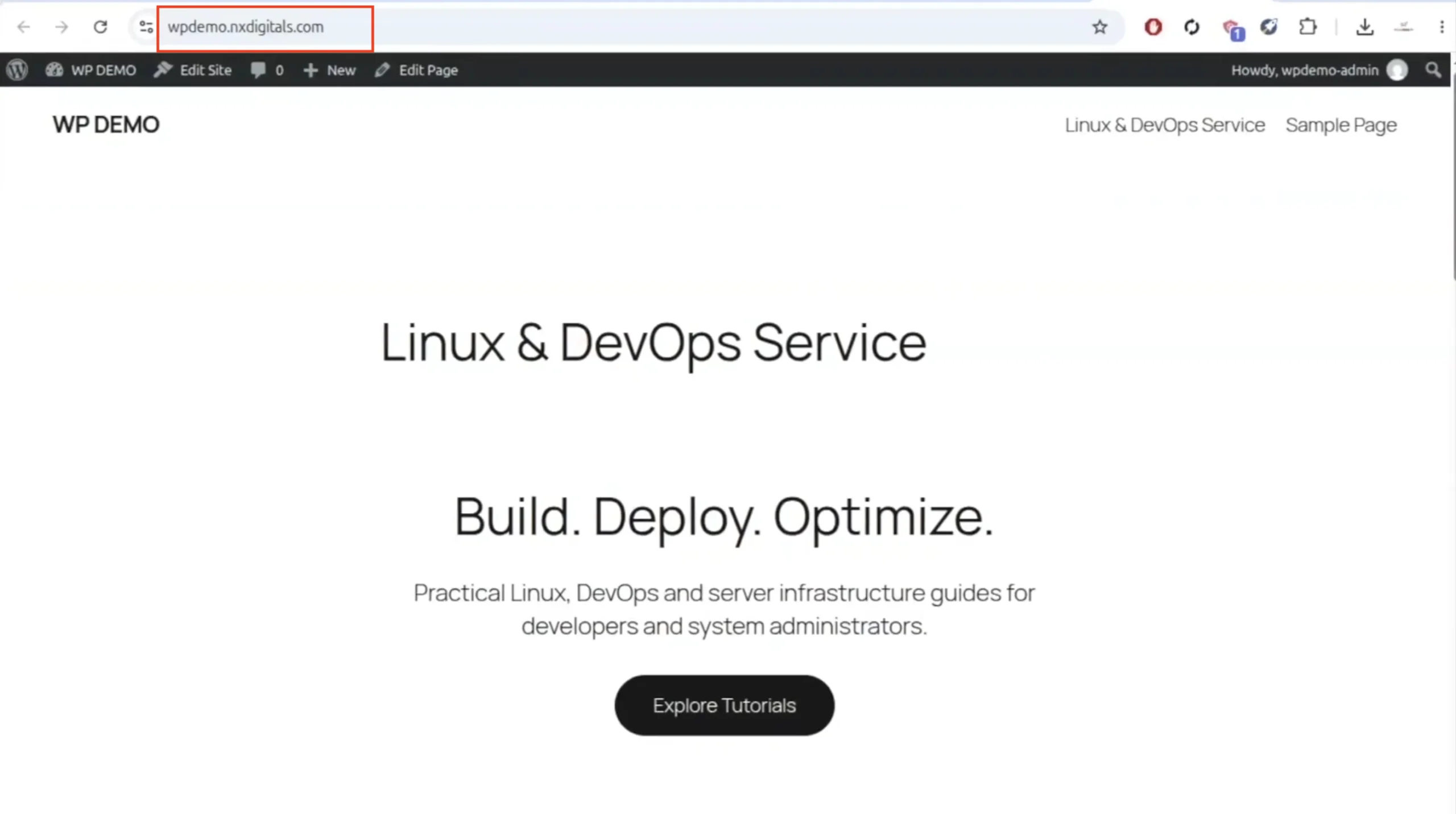Viewport: 1456px width, 814px height.
Task: Click the wpdemo-admin avatar icon
Action: coord(1397,70)
